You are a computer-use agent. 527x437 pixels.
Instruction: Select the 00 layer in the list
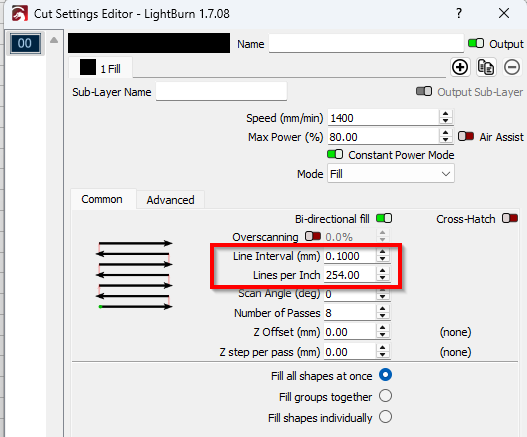(x=25, y=43)
